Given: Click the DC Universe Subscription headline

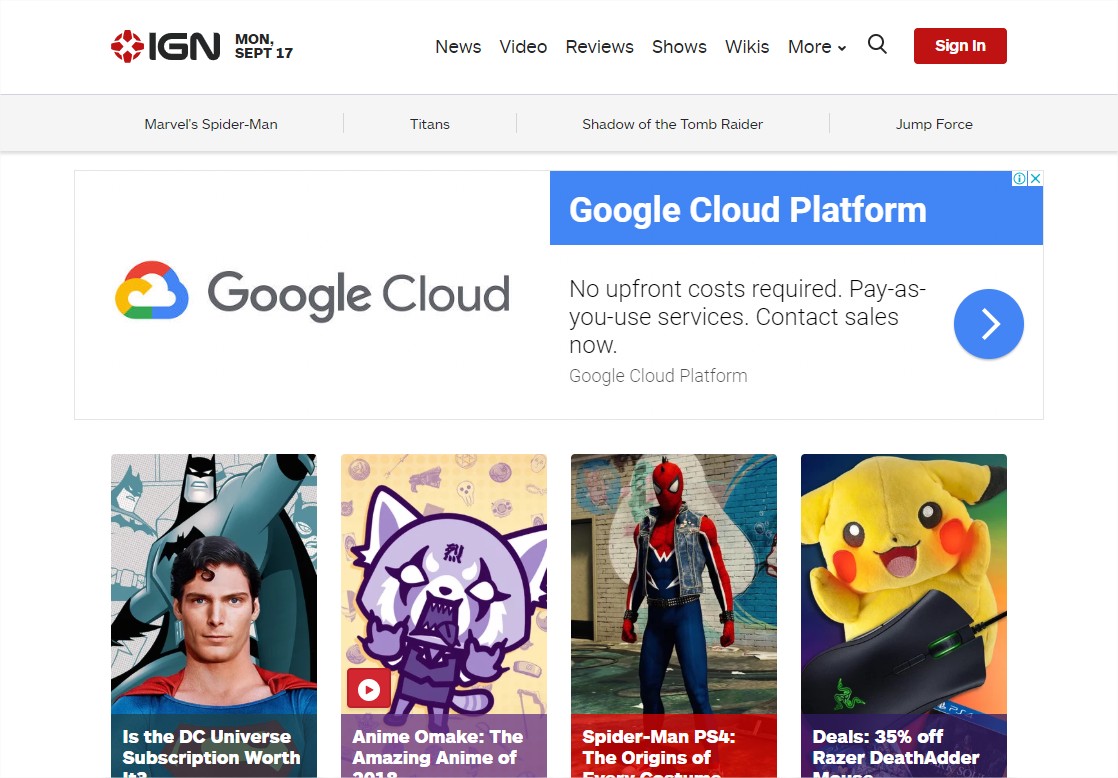Looking at the screenshot, I should (x=211, y=752).
